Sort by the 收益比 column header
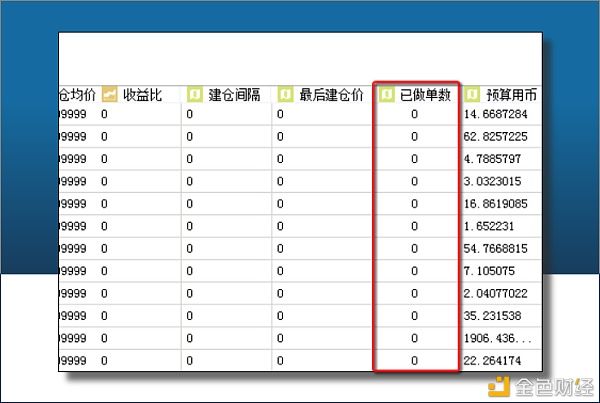 tap(141, 95)
